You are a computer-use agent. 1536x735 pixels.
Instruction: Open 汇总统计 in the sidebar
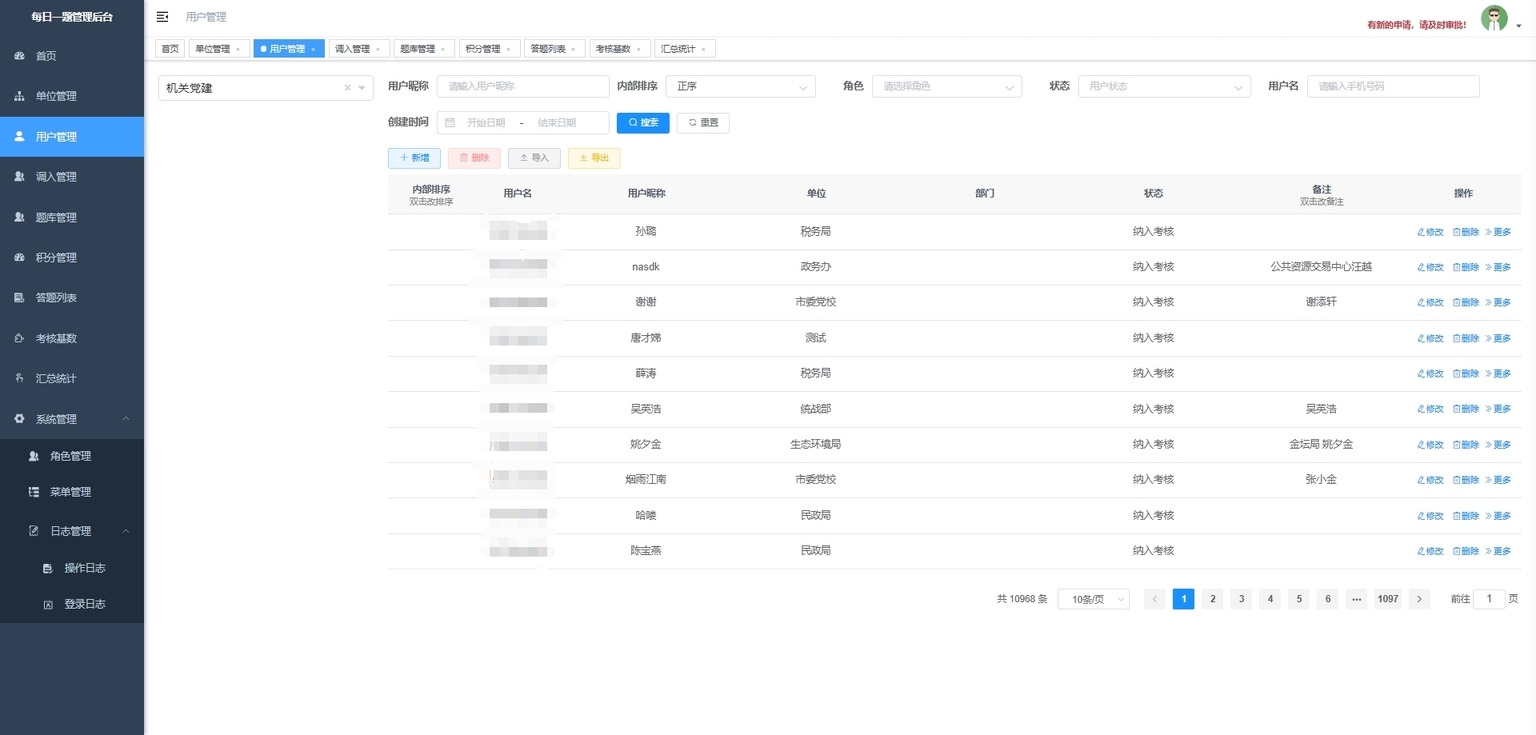[x=56, y=379]
